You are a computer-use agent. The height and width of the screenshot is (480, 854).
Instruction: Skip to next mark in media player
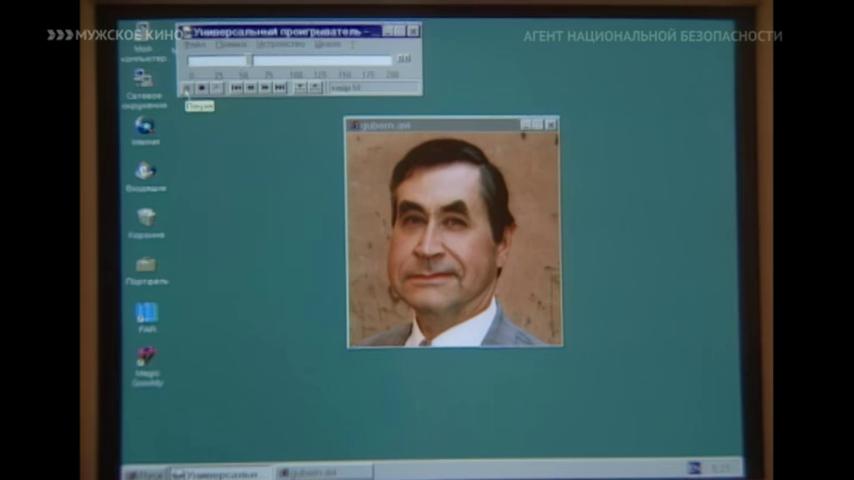(x=280, y=88)
